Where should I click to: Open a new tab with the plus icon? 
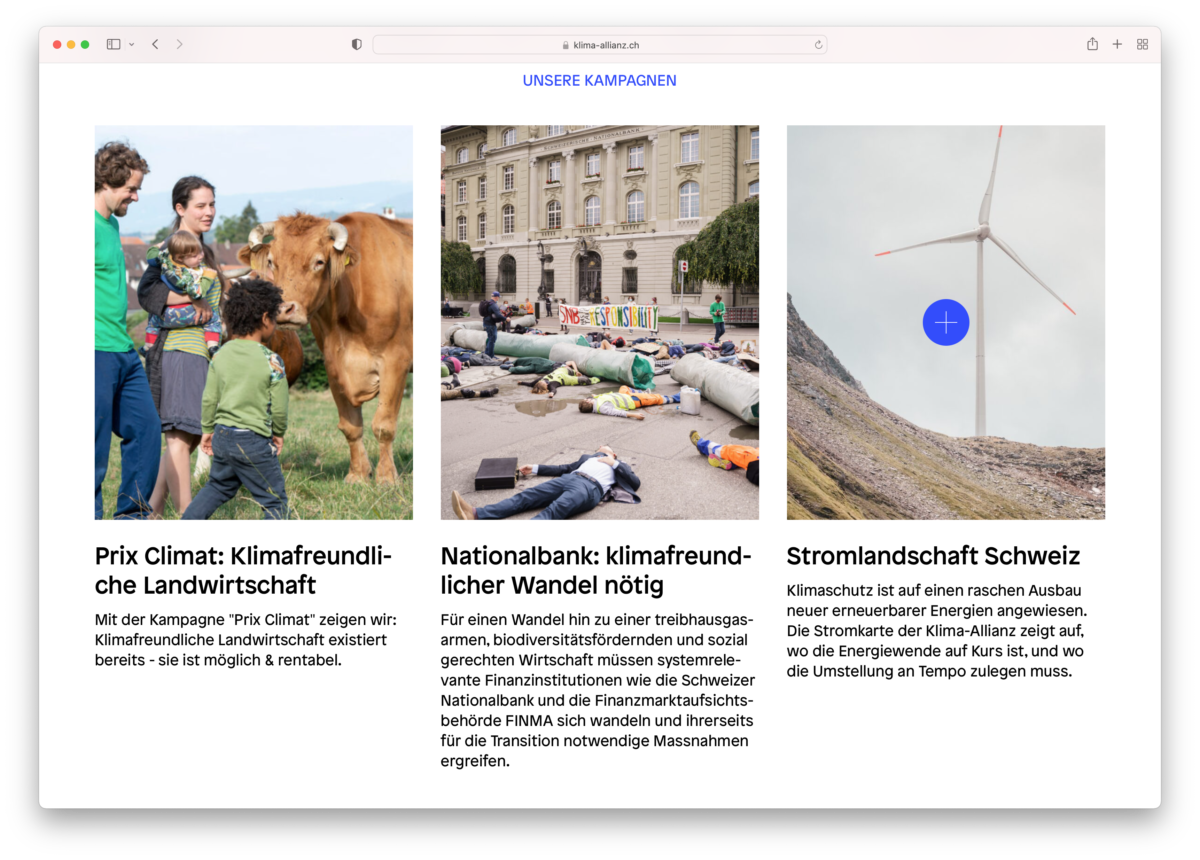tap(1117, 44)
